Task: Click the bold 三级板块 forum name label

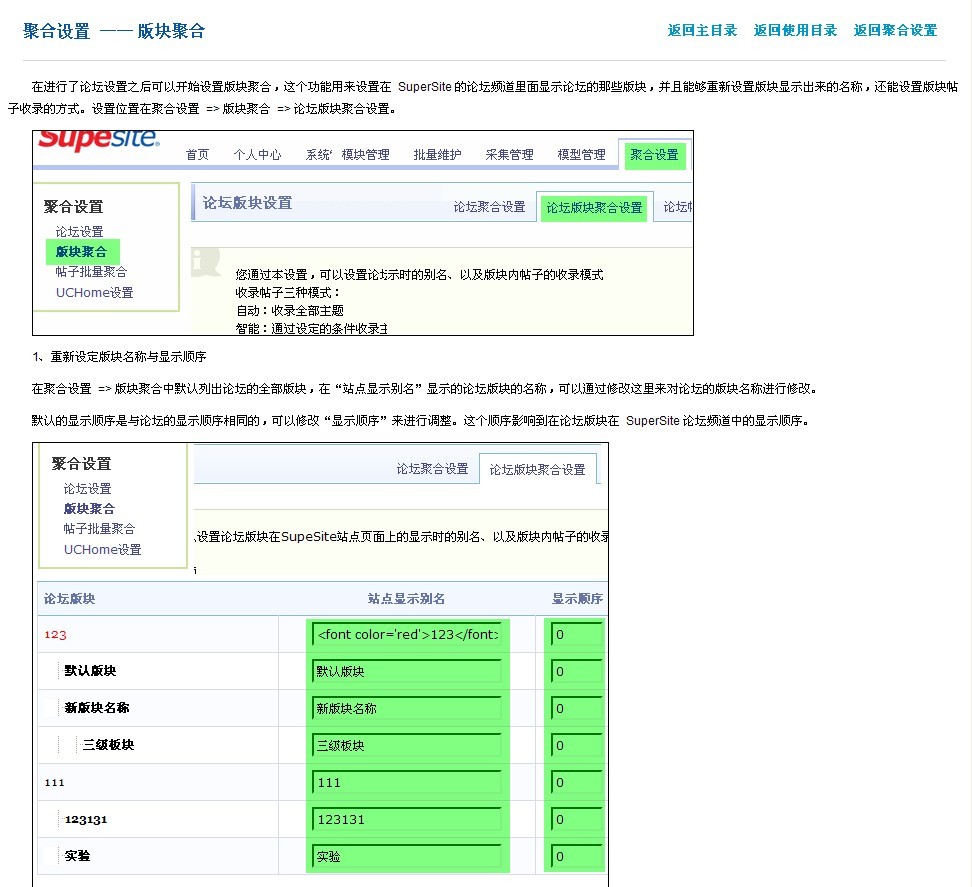Action: click(x=108, y=744)
